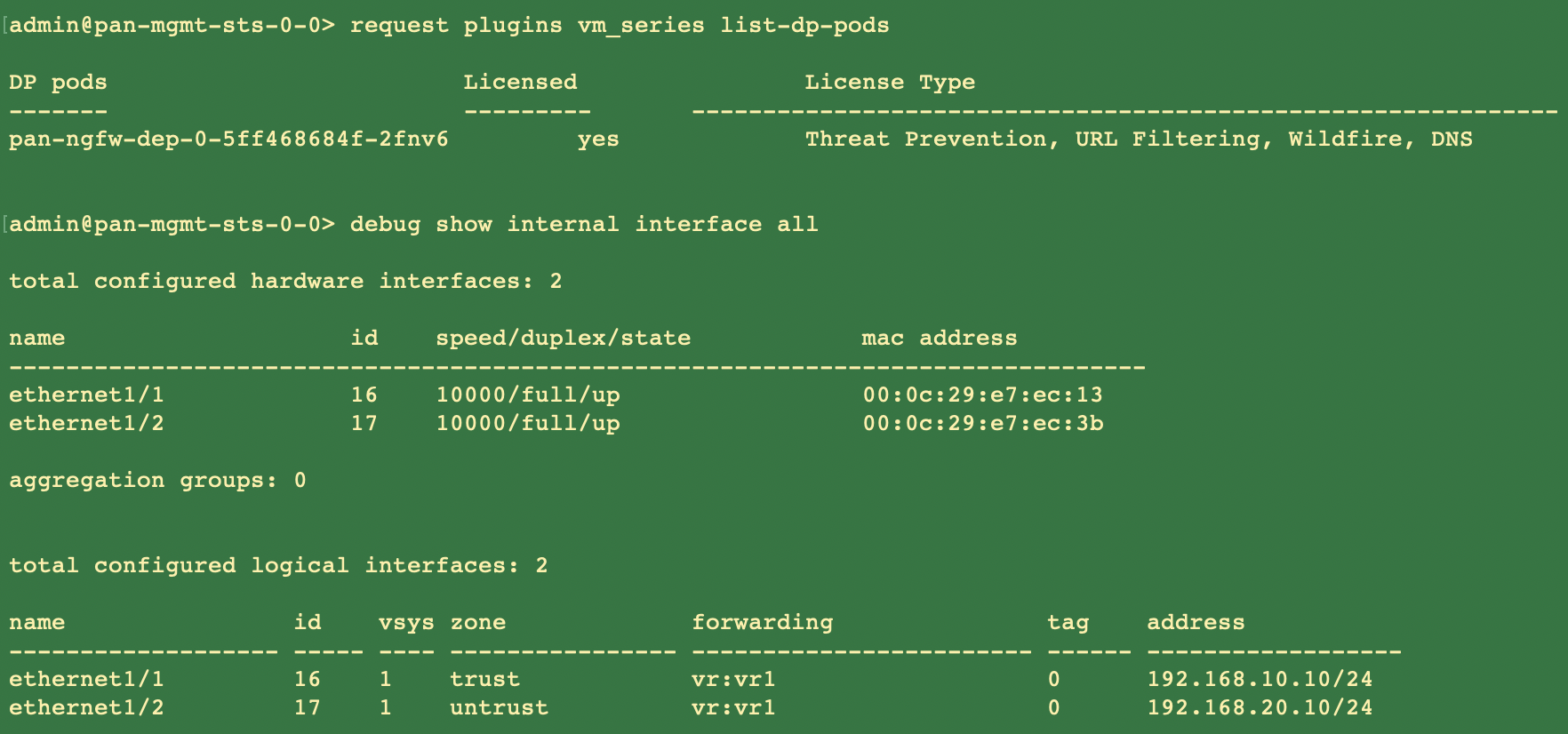1568x734 pixels.
Task: Click the pod name pan-ngfw-dep-0-5ff468684f-2fnv6
Action: tap(228, 140)
